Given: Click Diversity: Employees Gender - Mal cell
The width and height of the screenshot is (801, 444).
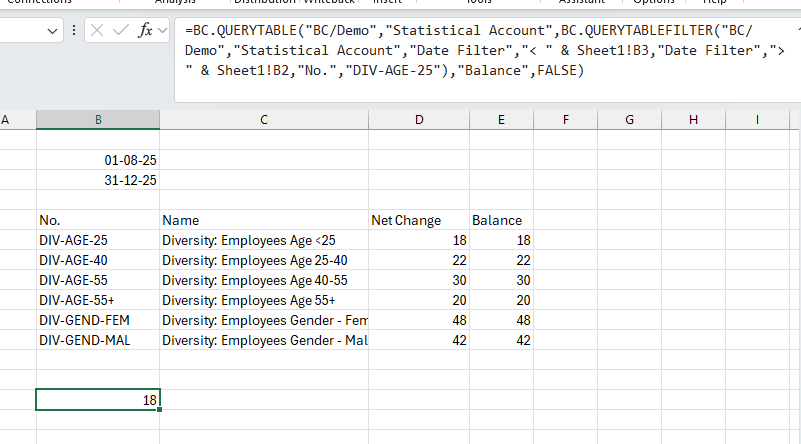Looking at the screenshot, I should 264,340.
